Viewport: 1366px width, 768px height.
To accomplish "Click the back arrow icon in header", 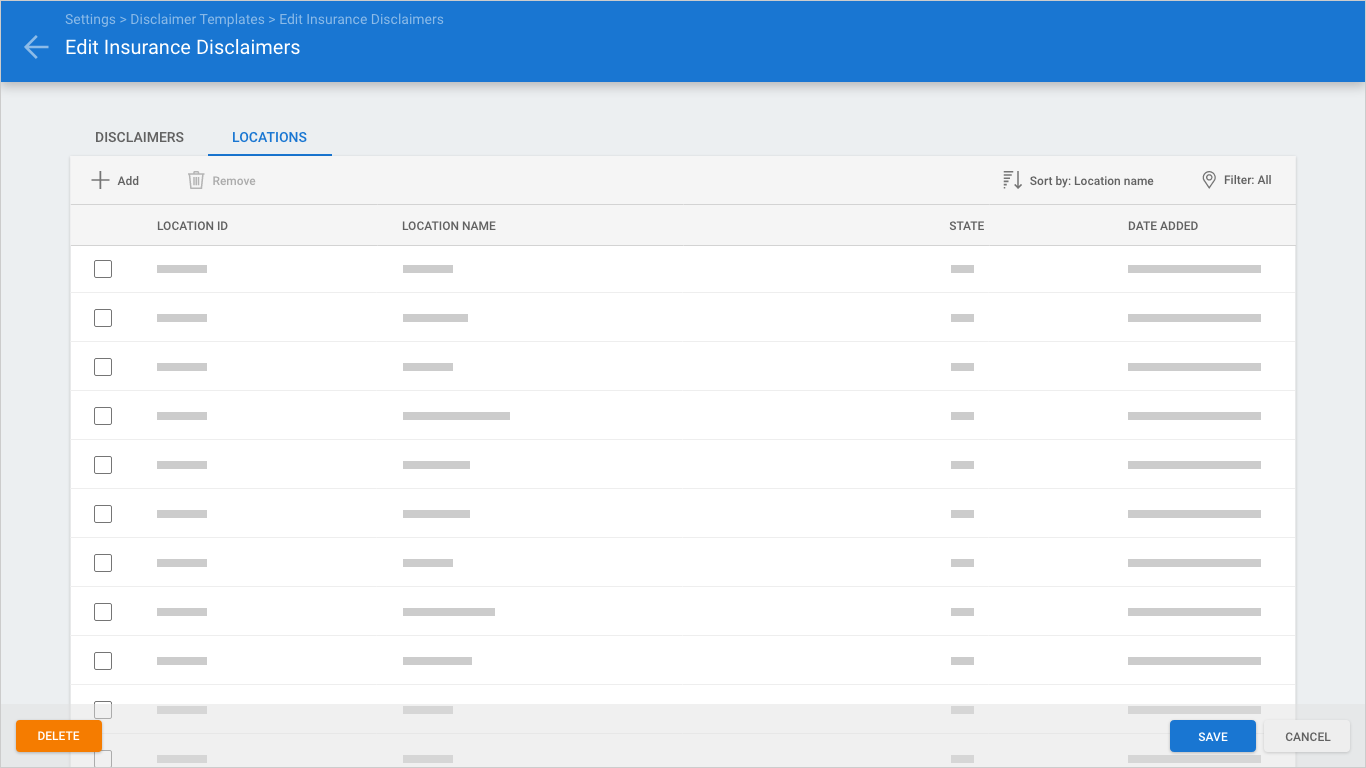I will click(36, 47).
